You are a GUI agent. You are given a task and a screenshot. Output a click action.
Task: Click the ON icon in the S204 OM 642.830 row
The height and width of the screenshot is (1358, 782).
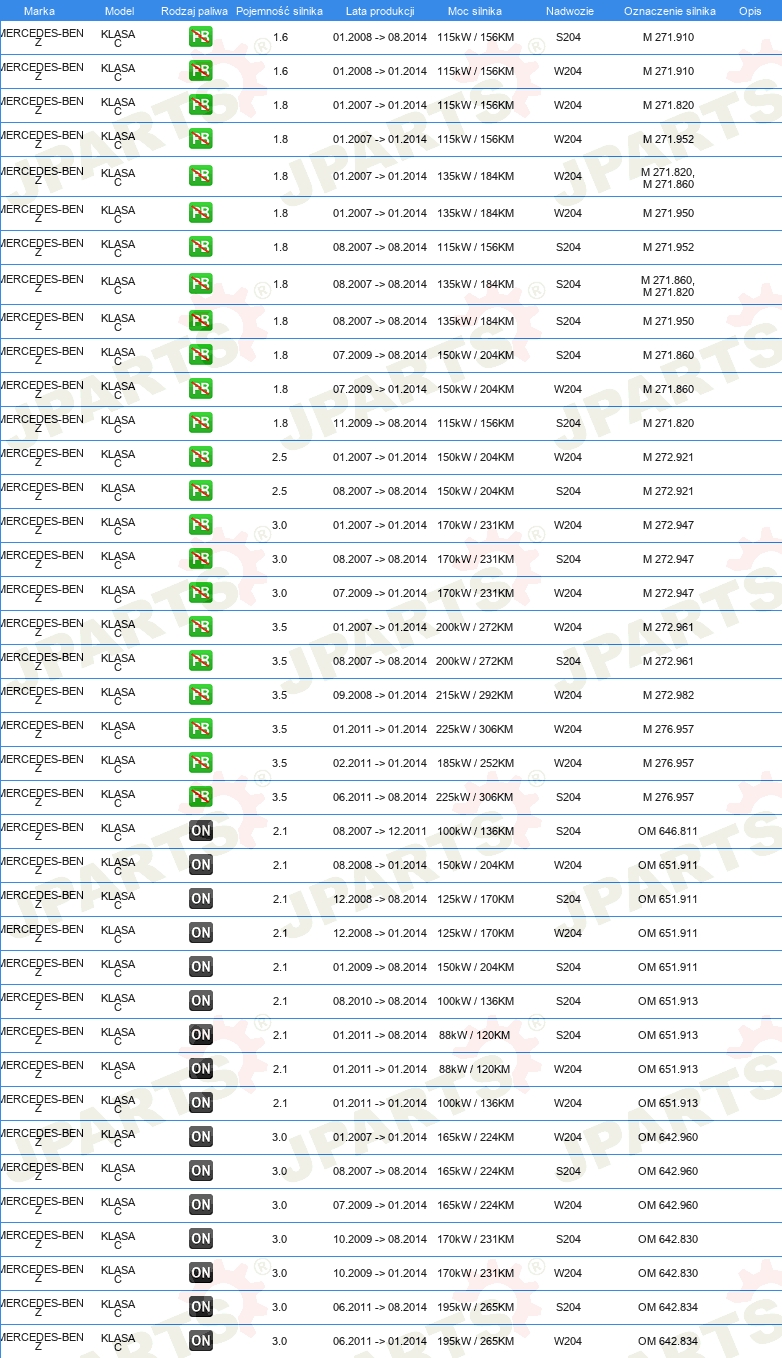click(201, 1239)
